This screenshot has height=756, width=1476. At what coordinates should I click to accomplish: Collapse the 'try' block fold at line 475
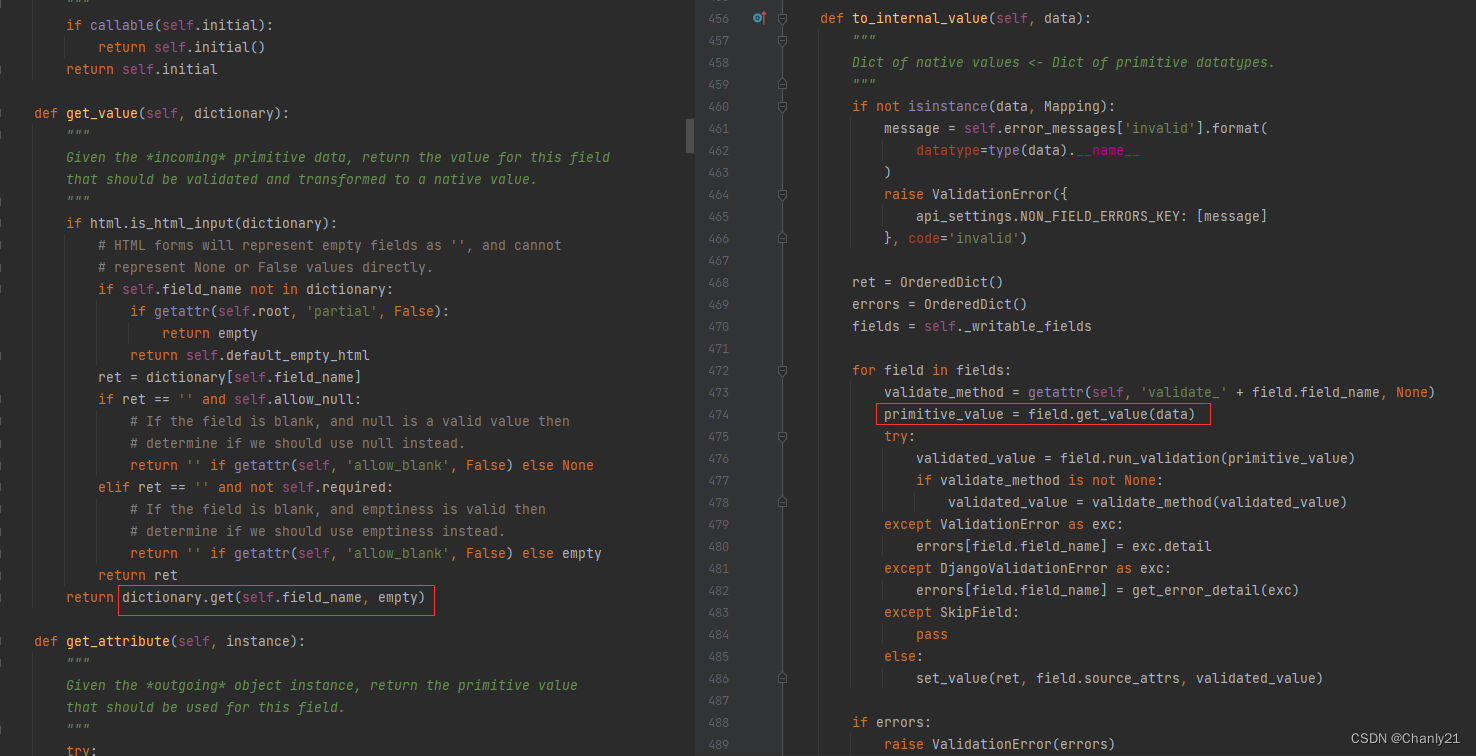pyautogui.click(x=783, y=436)
